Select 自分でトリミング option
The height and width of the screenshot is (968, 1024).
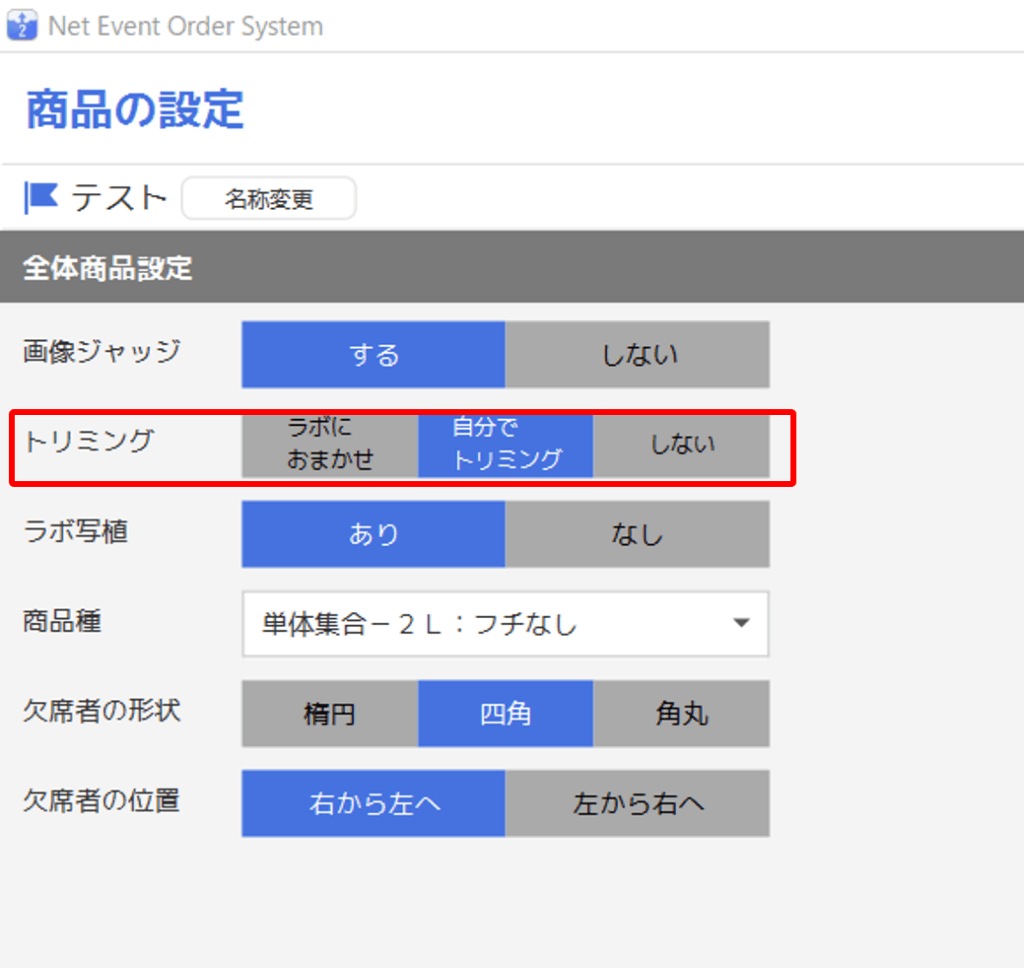505,444
